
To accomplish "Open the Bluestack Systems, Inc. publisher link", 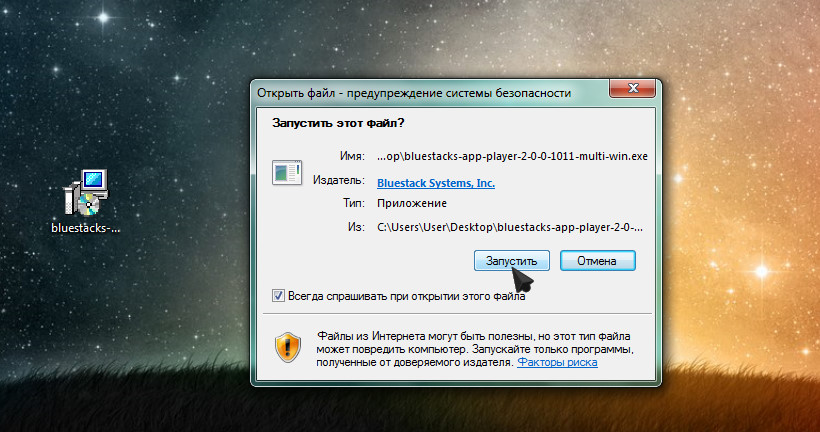I will tap(436, 183).
